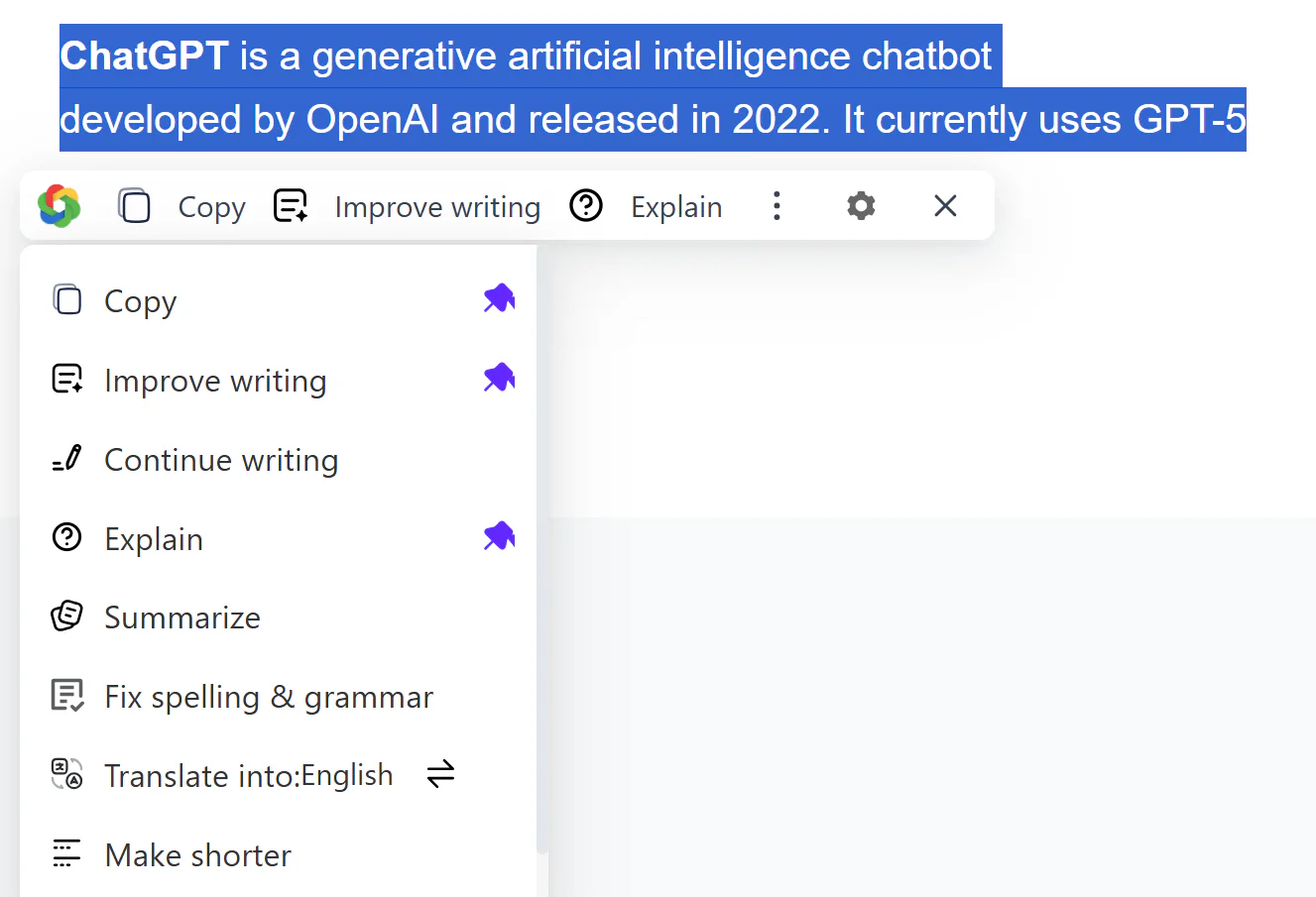Select Translate into:English option
The height and width of the screenshot is (897, 1316).
click(249, 774)
